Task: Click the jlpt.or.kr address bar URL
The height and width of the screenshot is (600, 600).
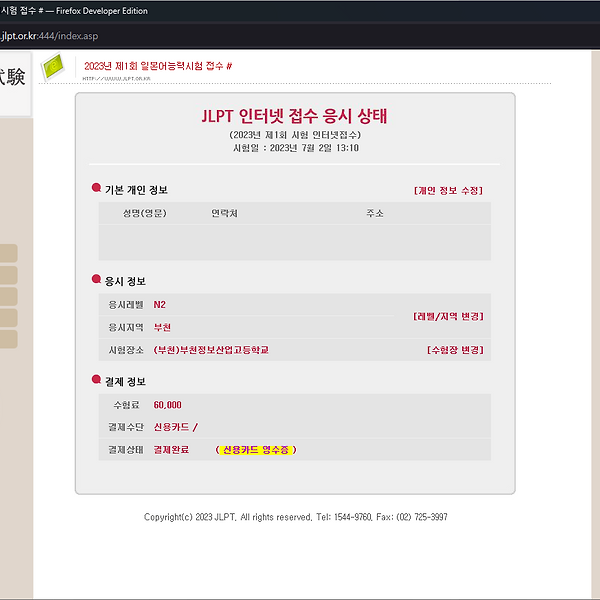Action: [49, 36]
